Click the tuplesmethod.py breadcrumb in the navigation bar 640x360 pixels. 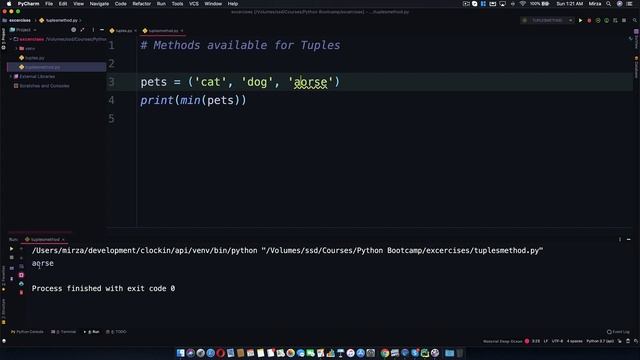(59, 20)
